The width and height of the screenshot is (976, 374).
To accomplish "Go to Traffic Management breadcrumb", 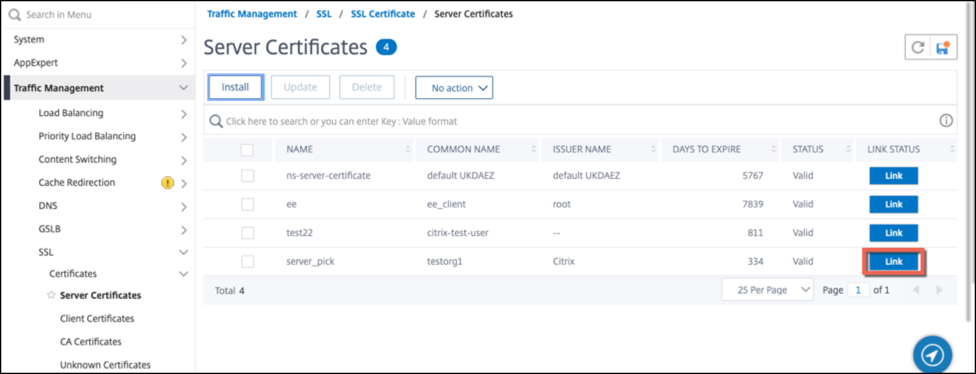I will tap(252, 13).
